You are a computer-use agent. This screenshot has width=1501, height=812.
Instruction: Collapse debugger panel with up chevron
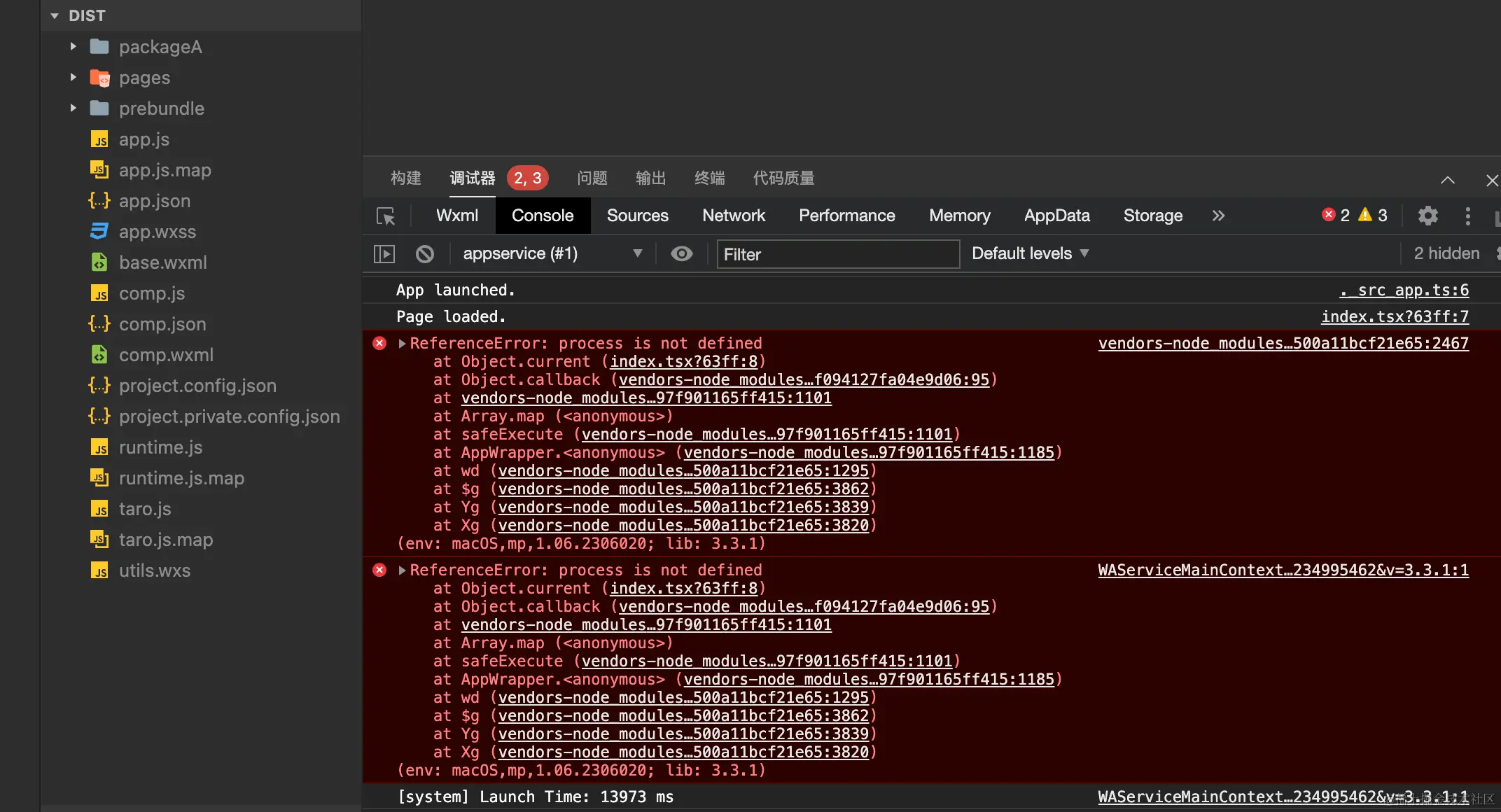1447,180
